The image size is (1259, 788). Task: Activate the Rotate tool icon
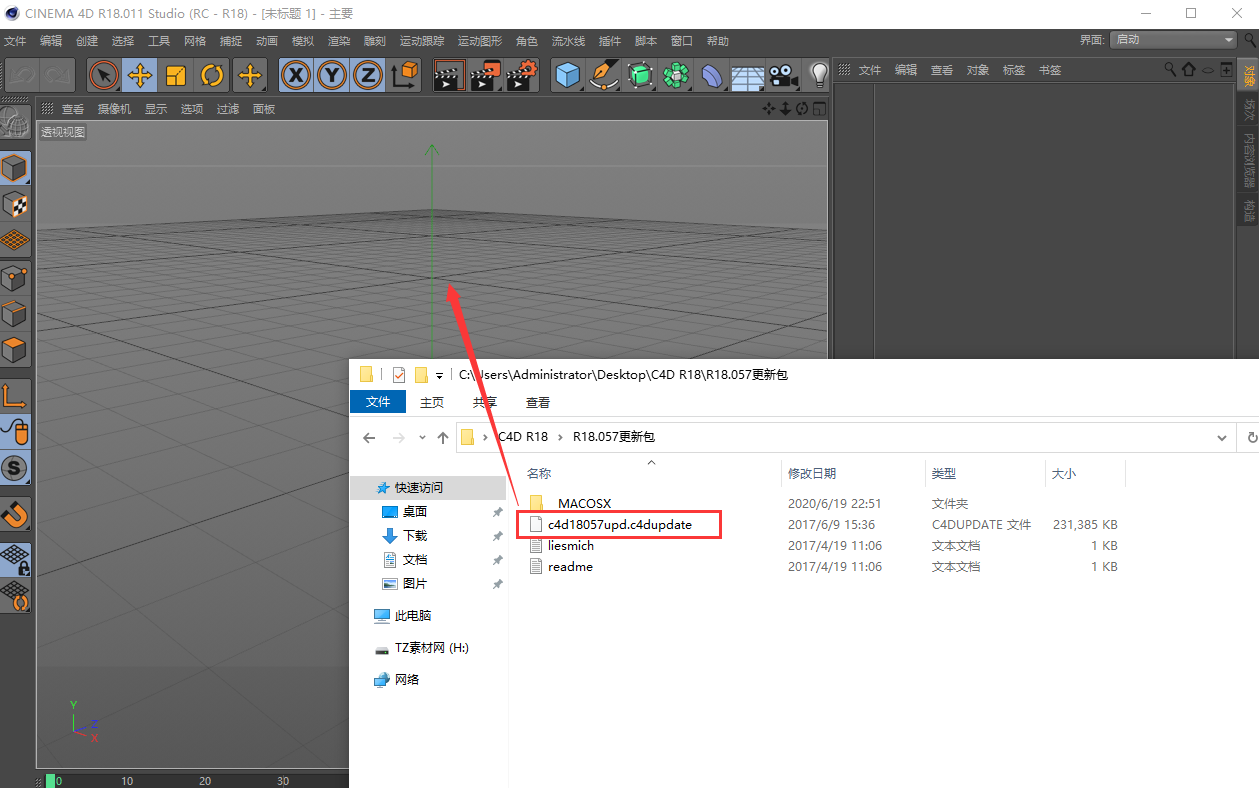coord(212,75)
